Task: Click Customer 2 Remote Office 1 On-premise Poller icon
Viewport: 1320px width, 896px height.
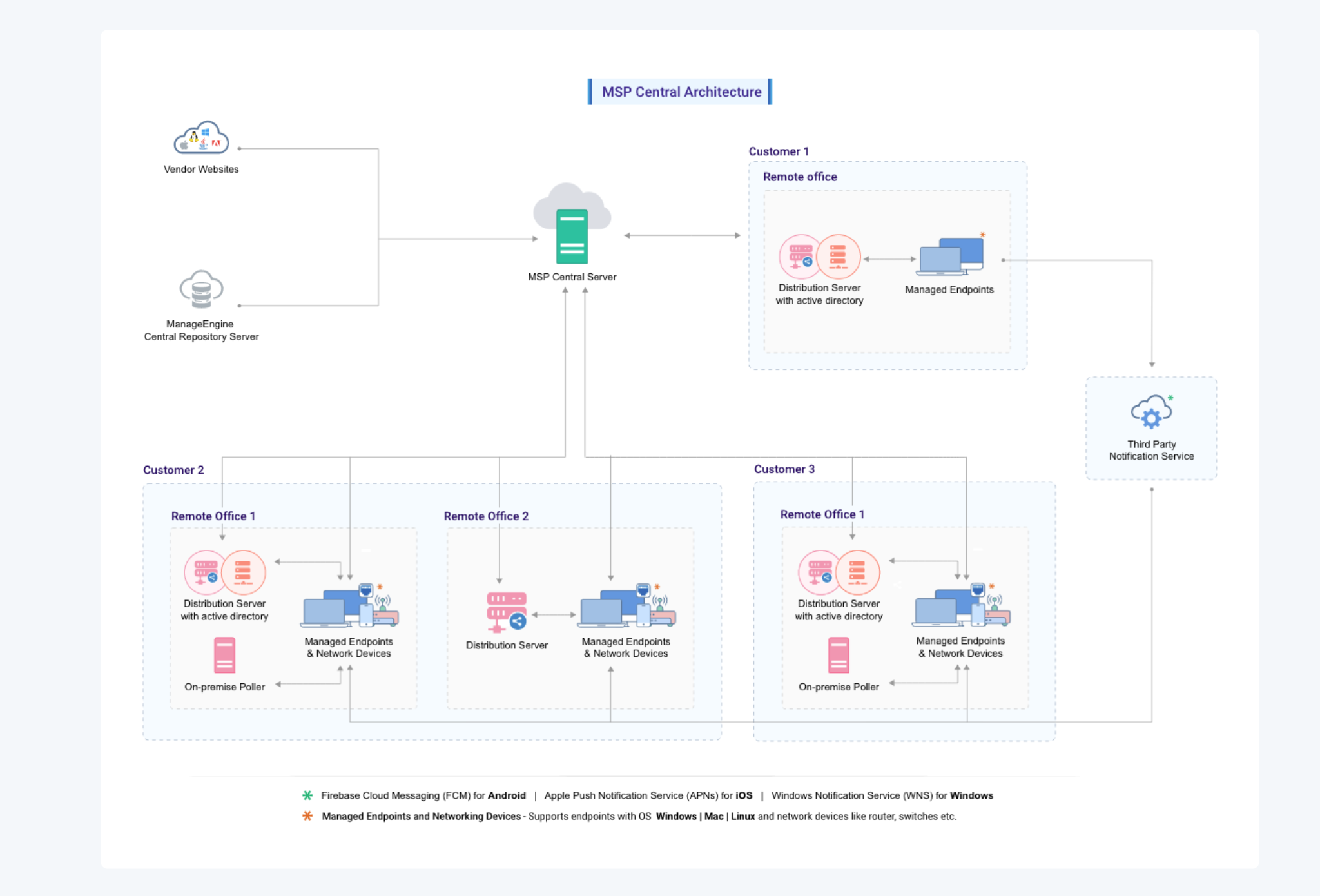Action: click(224, 655)
